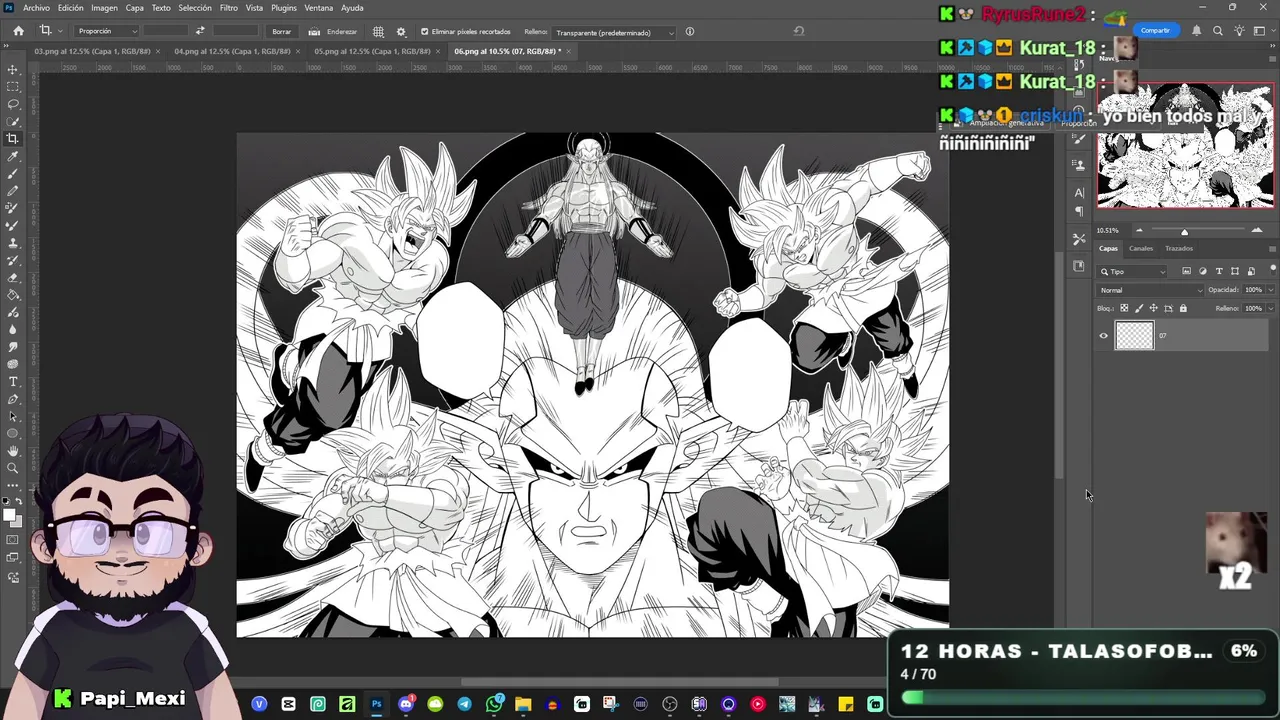Select the Quick Selection tool

(x=13, y=121)
